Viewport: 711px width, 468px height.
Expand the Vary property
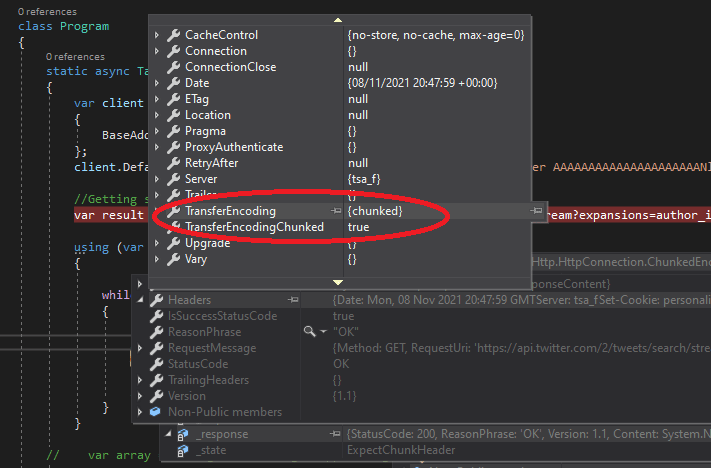tap(157, 259)
